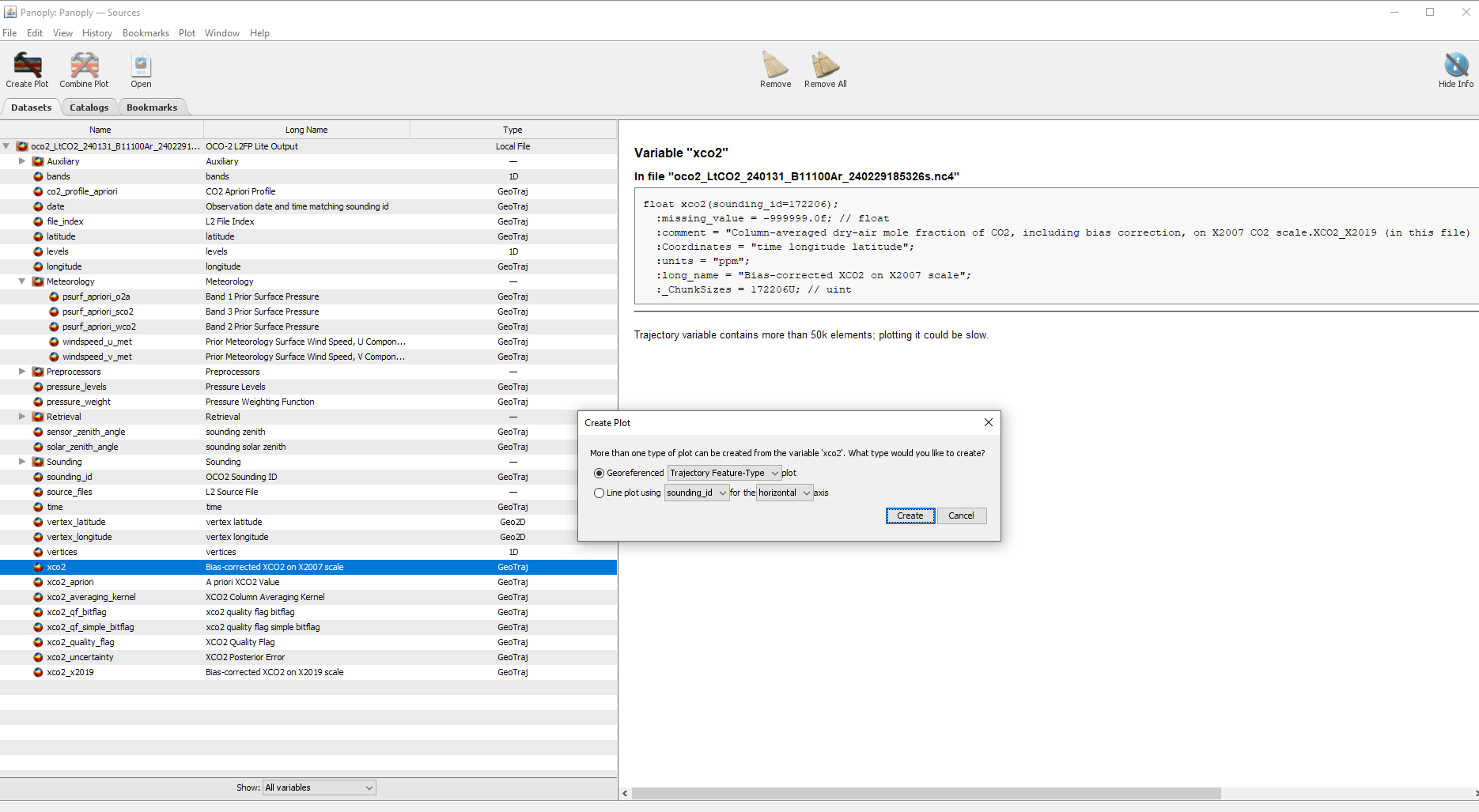1479x812 pixels.
Task: Click the xco2_apriori variable icon
Action: pyautogui.click(x=38, y=582)
